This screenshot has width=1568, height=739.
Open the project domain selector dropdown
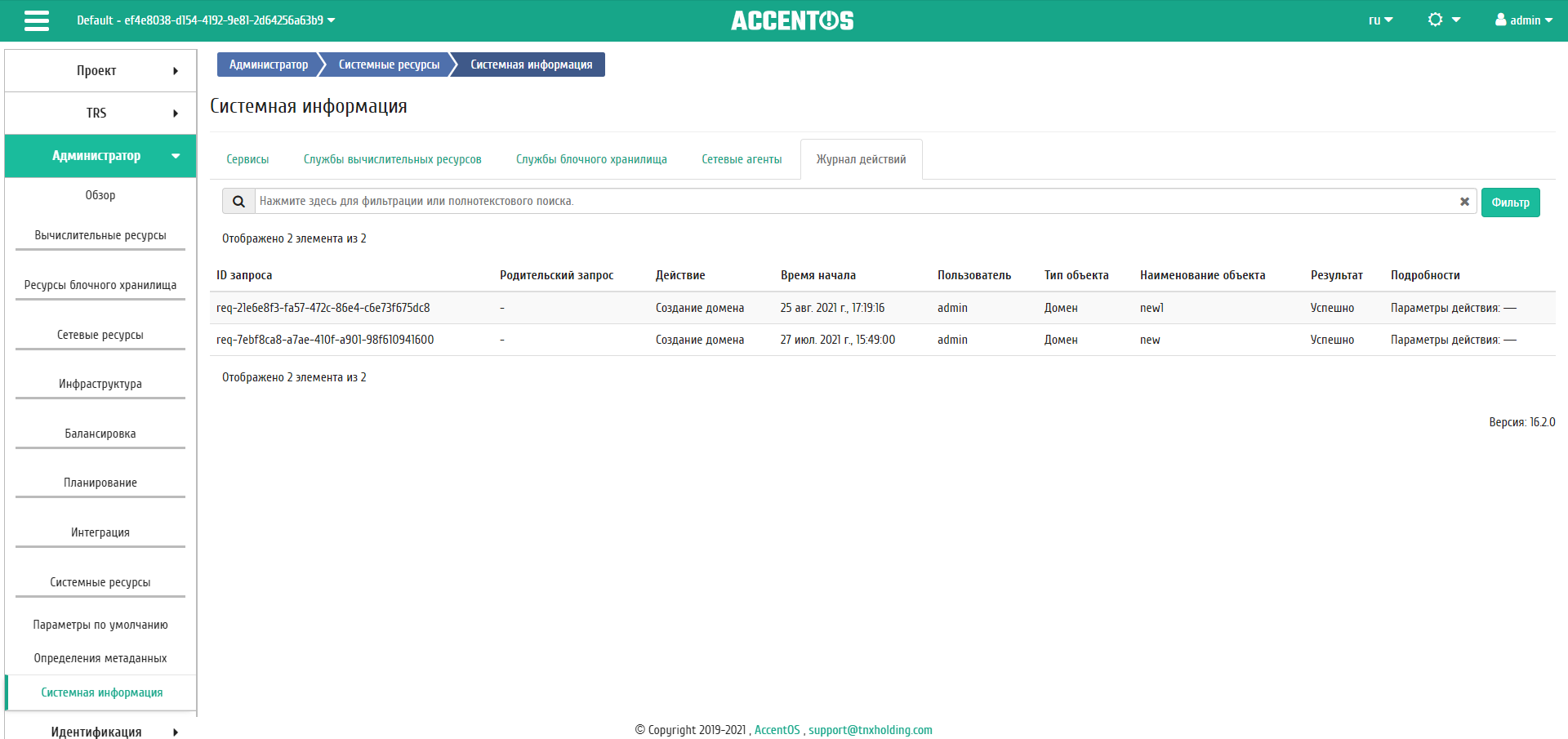pos(206,20)
